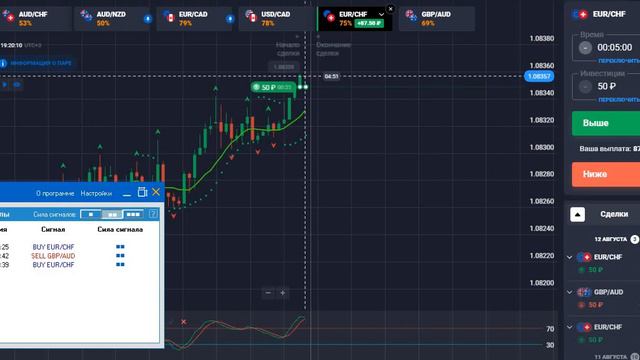Expand the last EUR/CHF deal
This screenshot has height=360, width=640.
pyautogui.click(x=570, y=327)
